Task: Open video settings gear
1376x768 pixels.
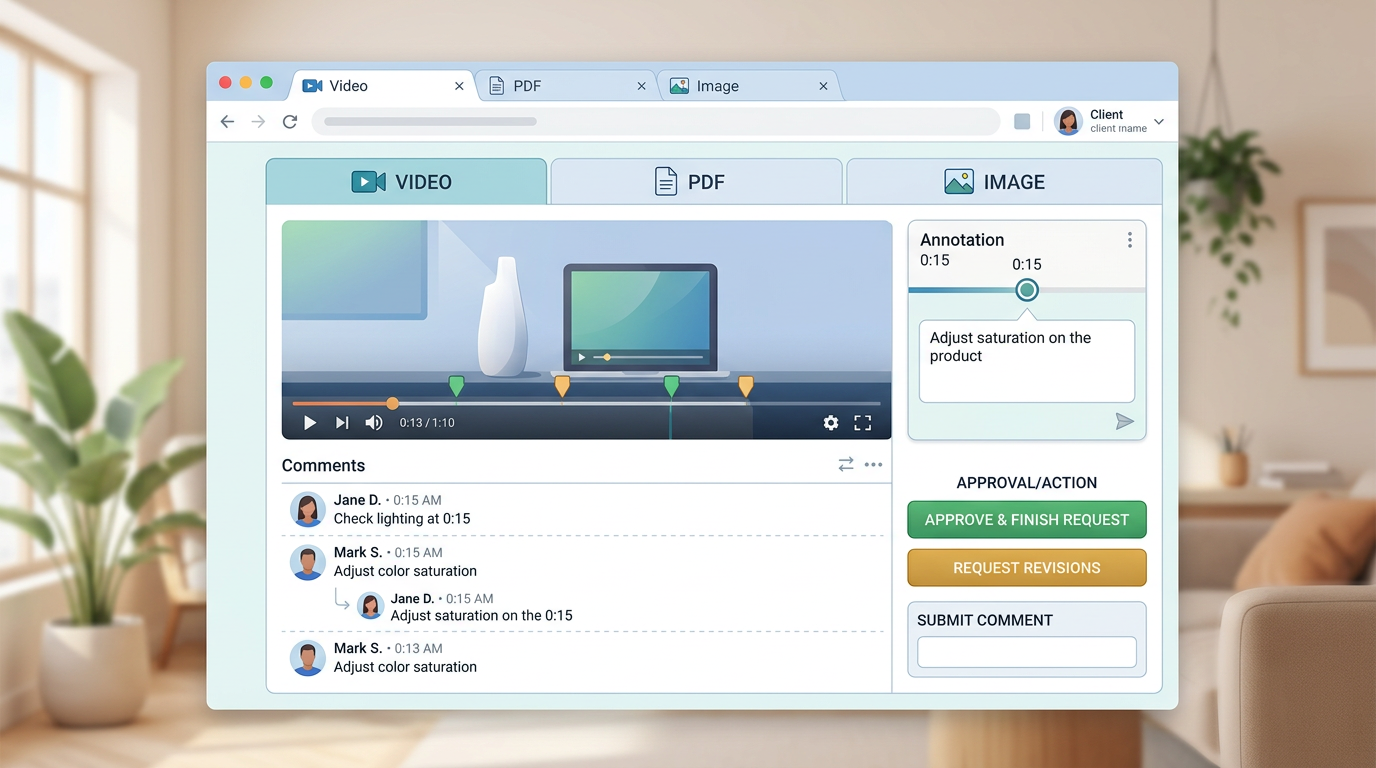Action: pyautogui.click(x=831, y=423)
